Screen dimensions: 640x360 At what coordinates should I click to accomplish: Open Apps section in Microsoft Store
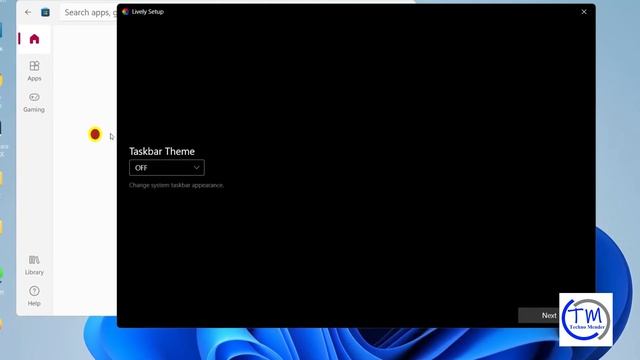click(34, 71)
